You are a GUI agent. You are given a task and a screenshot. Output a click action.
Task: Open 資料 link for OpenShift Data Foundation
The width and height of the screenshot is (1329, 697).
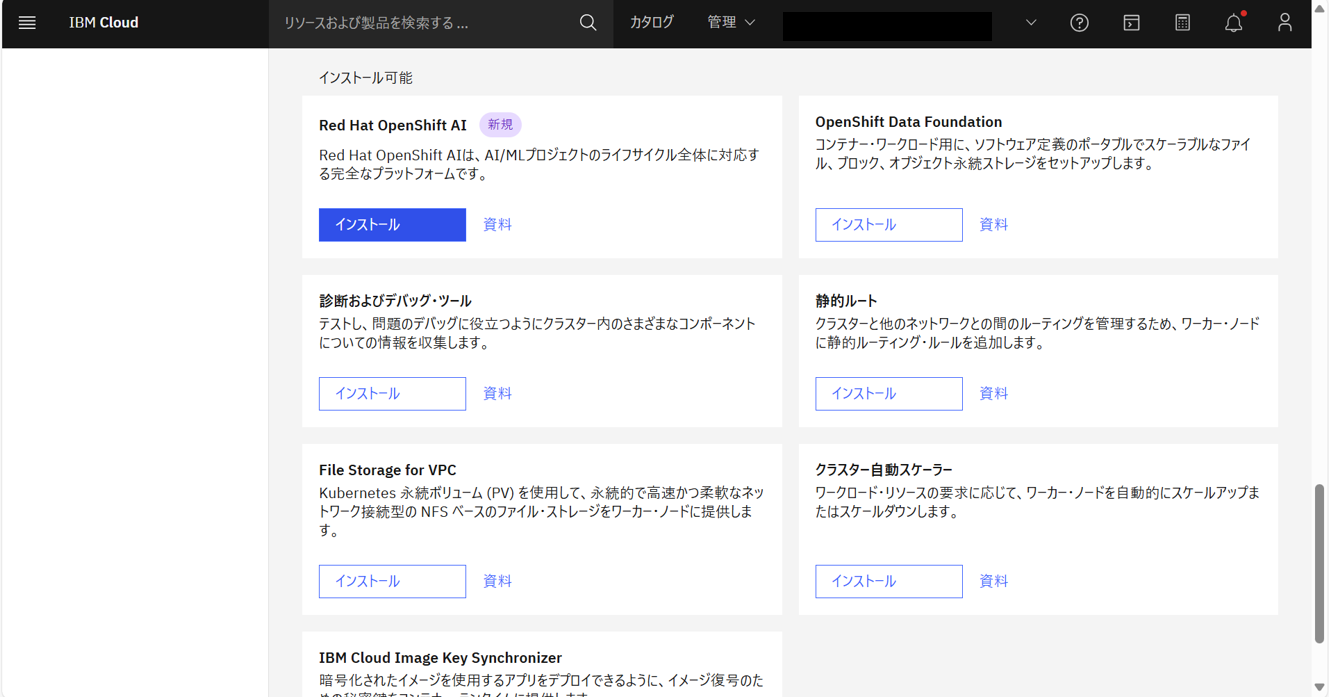(993, 225)
